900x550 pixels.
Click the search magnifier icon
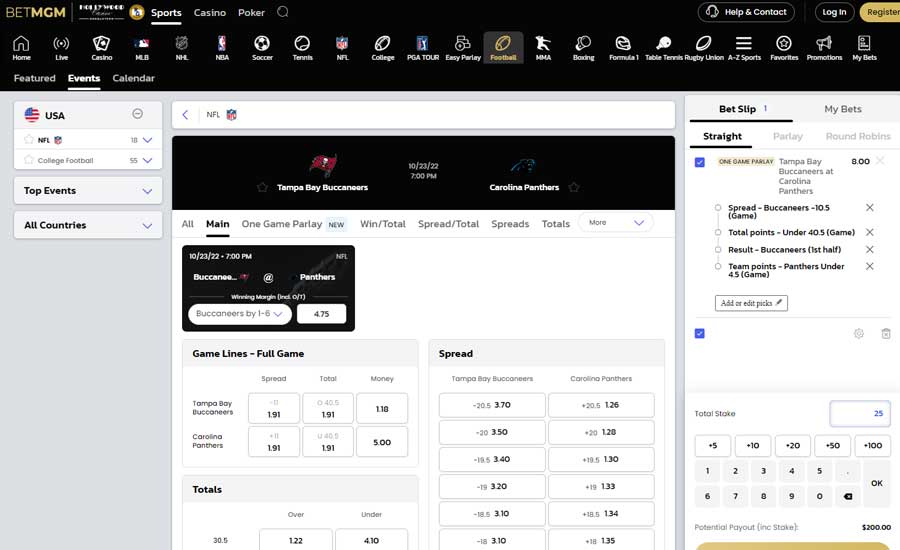click(x=282, y=11)
